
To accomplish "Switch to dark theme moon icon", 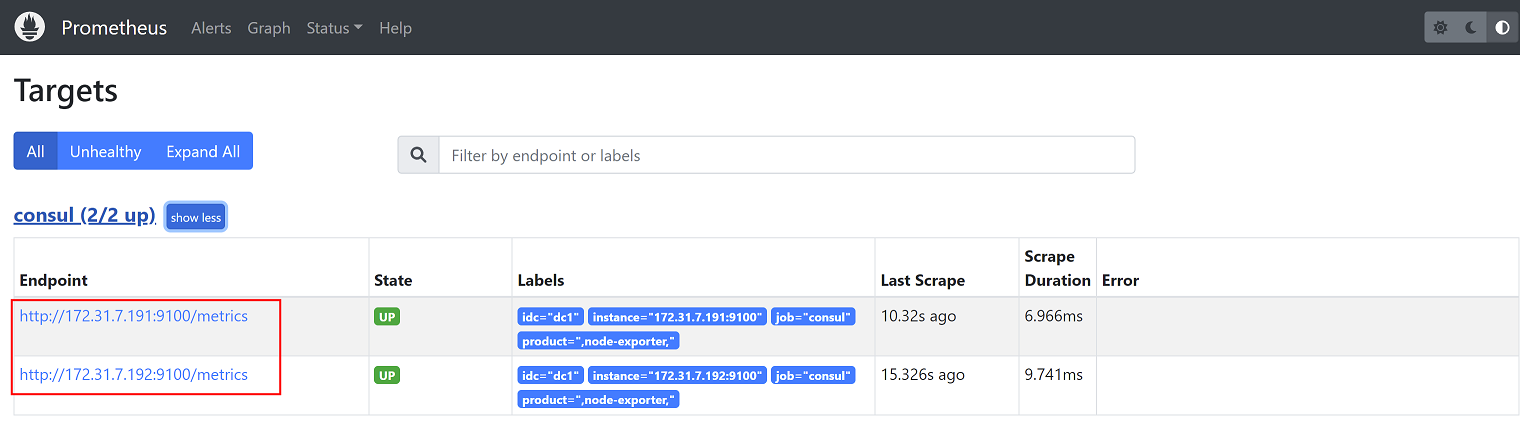I will point(1471,28).
